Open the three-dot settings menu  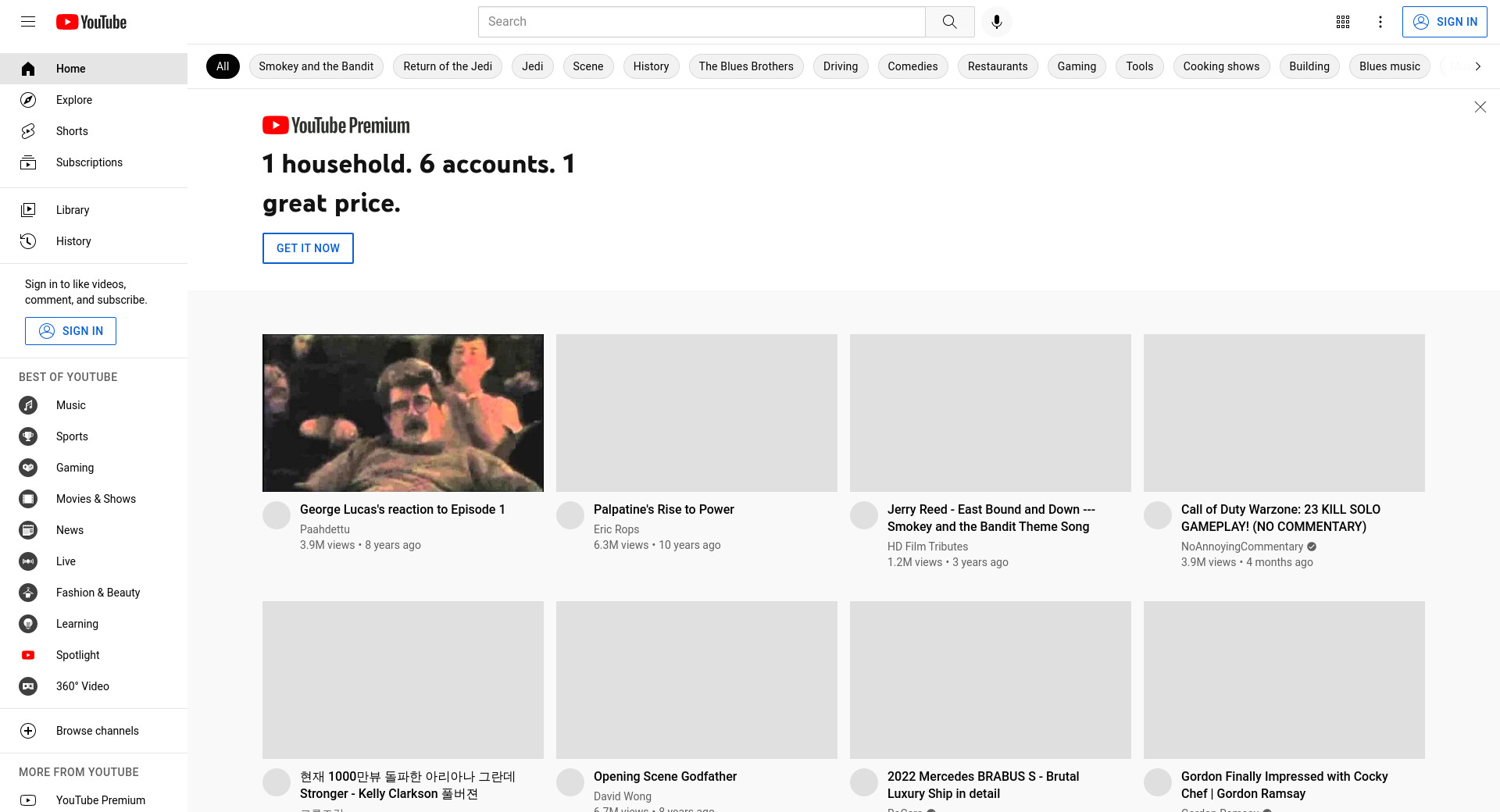coord(1380,22)
